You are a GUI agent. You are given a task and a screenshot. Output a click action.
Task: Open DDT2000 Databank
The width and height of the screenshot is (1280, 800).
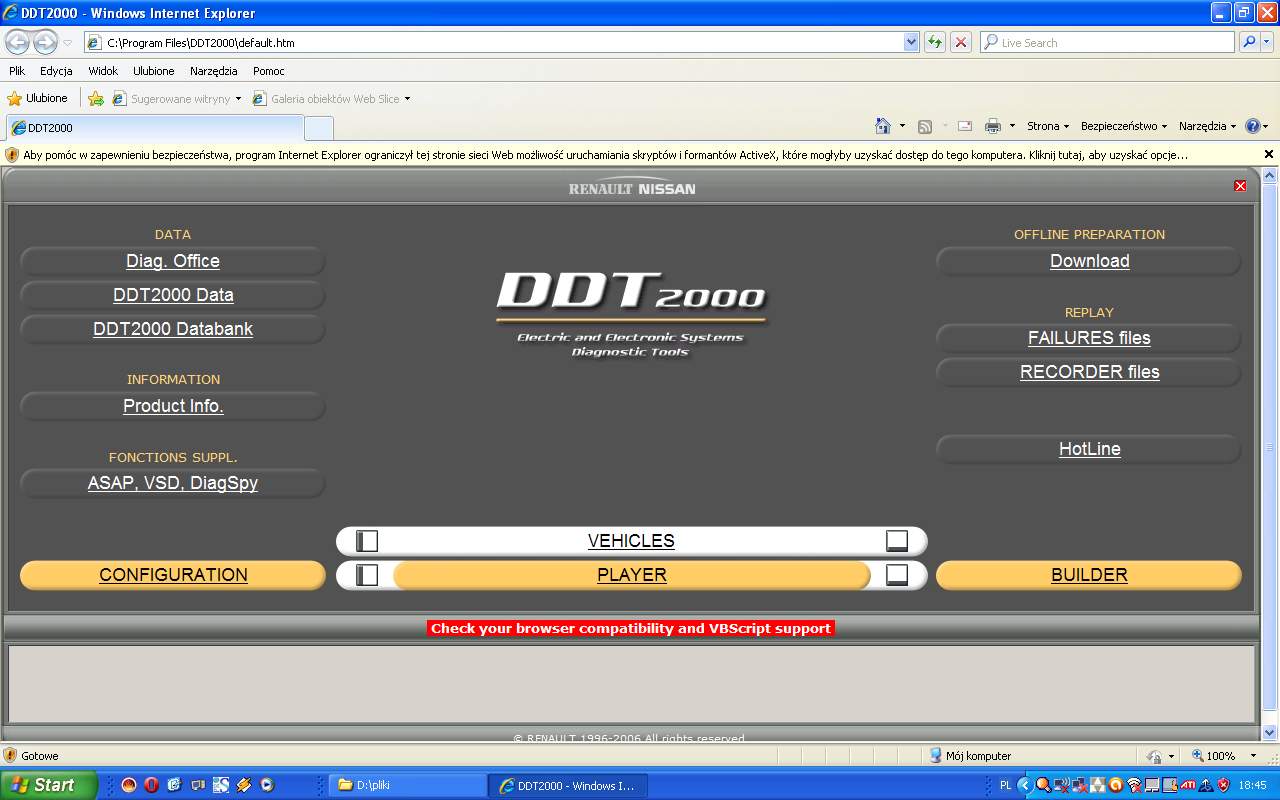pos(173,329)
